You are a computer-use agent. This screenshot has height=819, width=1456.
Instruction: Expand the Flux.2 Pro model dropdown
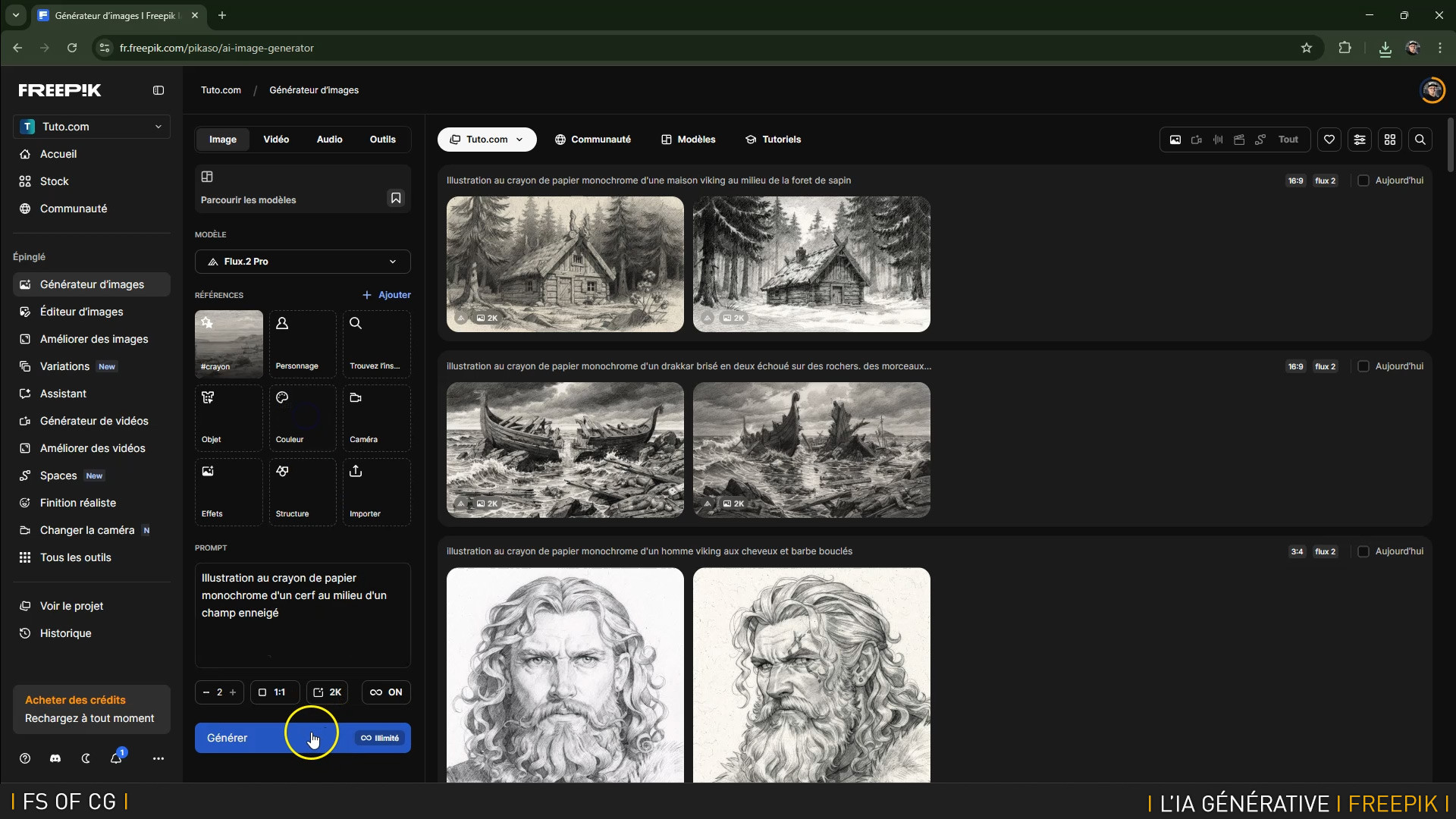(303, 262)
